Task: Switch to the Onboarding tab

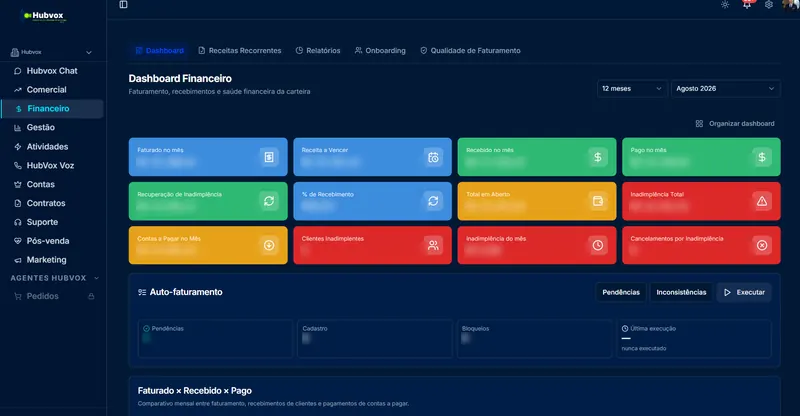Action: (380, 51)
